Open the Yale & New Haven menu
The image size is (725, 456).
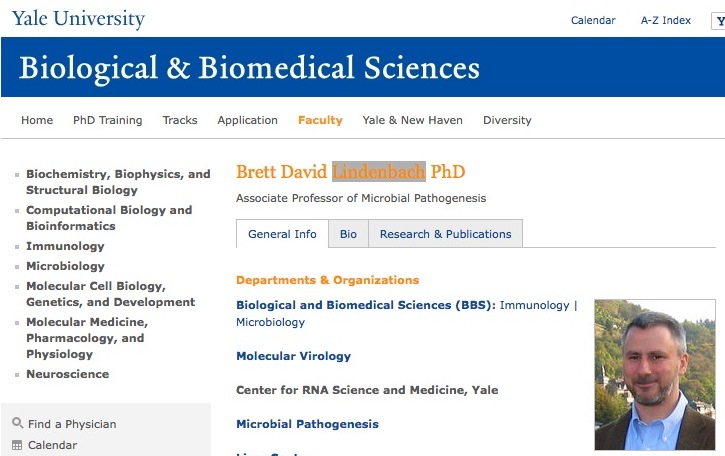point(412,120)
